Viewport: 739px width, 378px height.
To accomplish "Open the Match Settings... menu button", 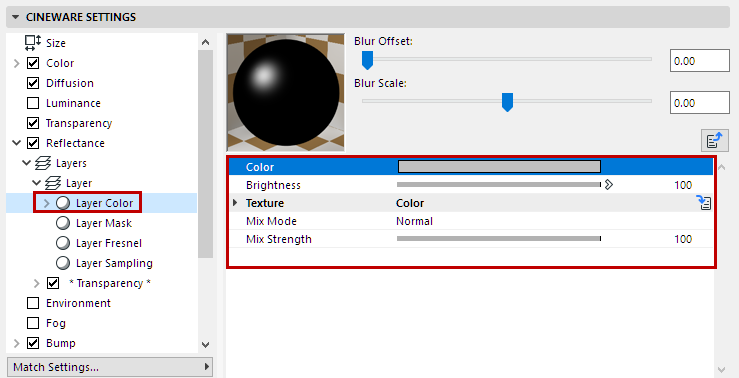I will 110,367.
